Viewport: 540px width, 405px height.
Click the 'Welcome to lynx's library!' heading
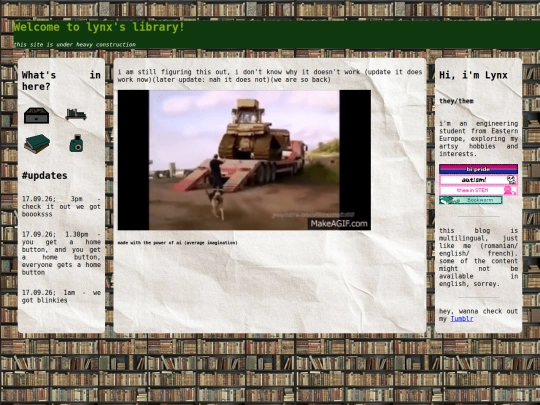tap(99, 27)
